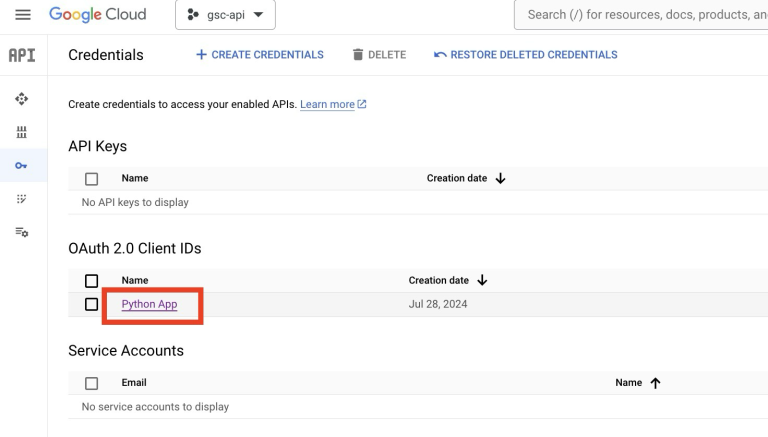Viewport: 768px width, 437px height.
Task: Expand the Create Credentials menu
Action: click(x=260, y=55)
